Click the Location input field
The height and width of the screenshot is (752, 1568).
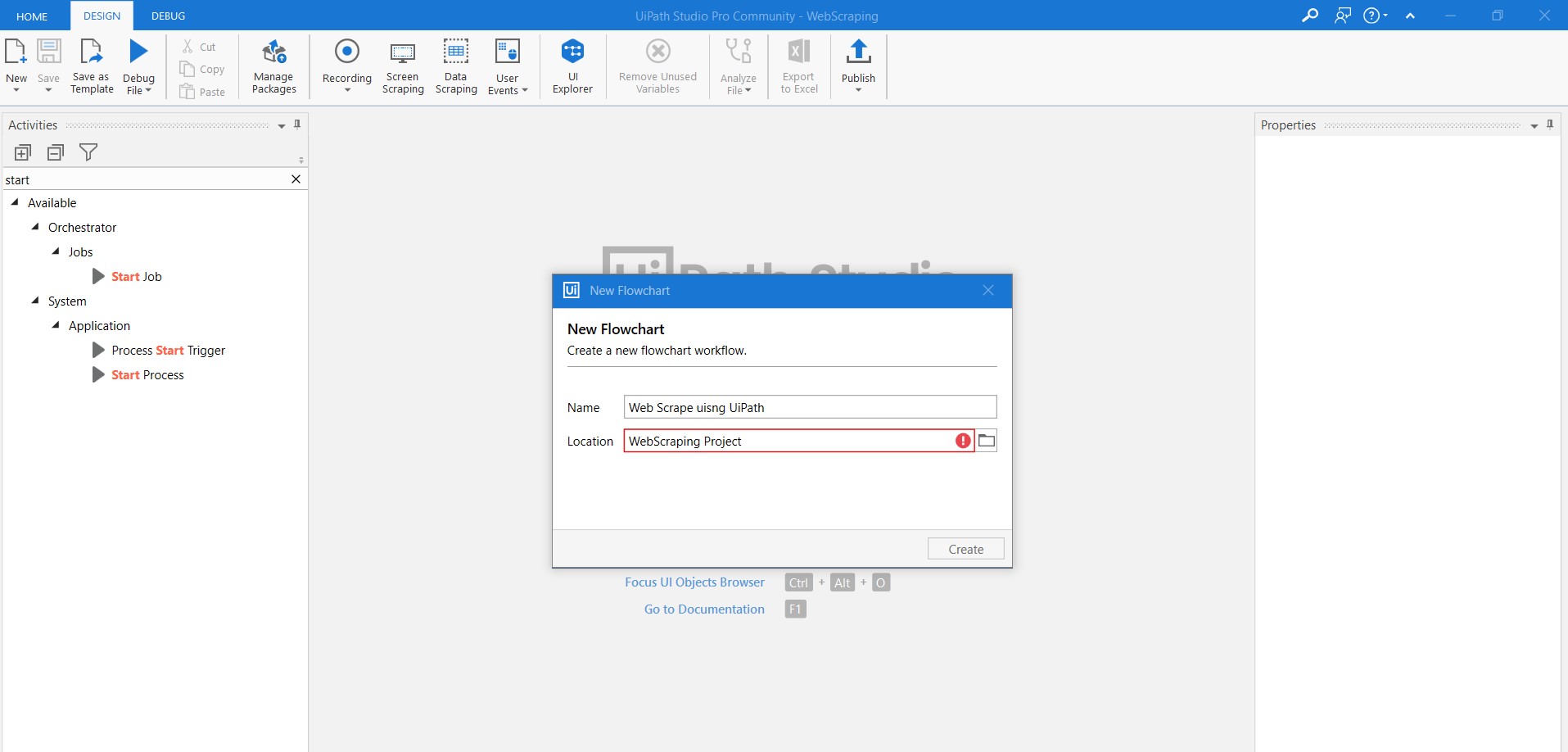(798, 441)
